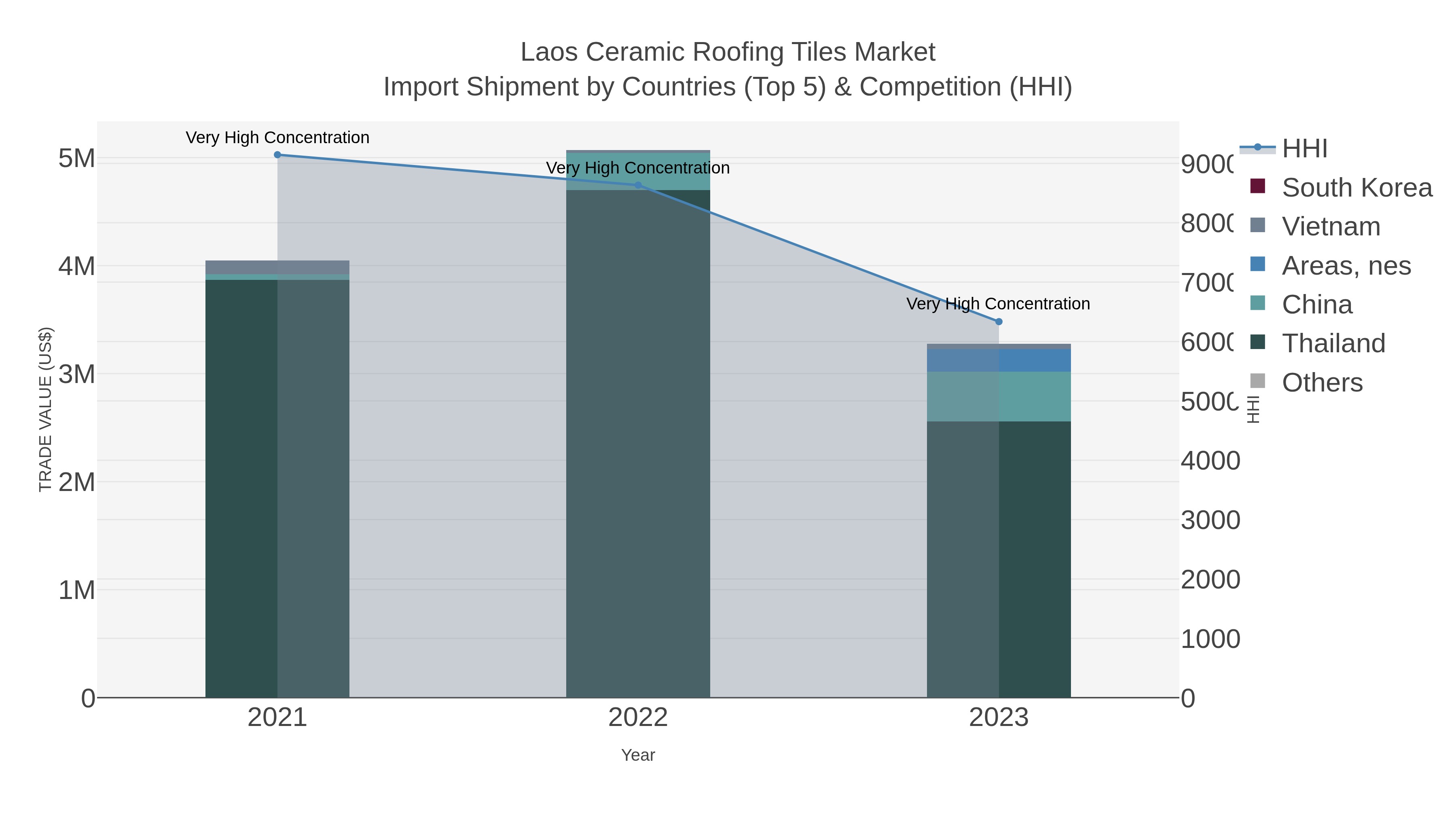Click the 2021 Very High Concentration annotation
Image resolution: width=1456 pixels, height=819 pixels.
277,138
